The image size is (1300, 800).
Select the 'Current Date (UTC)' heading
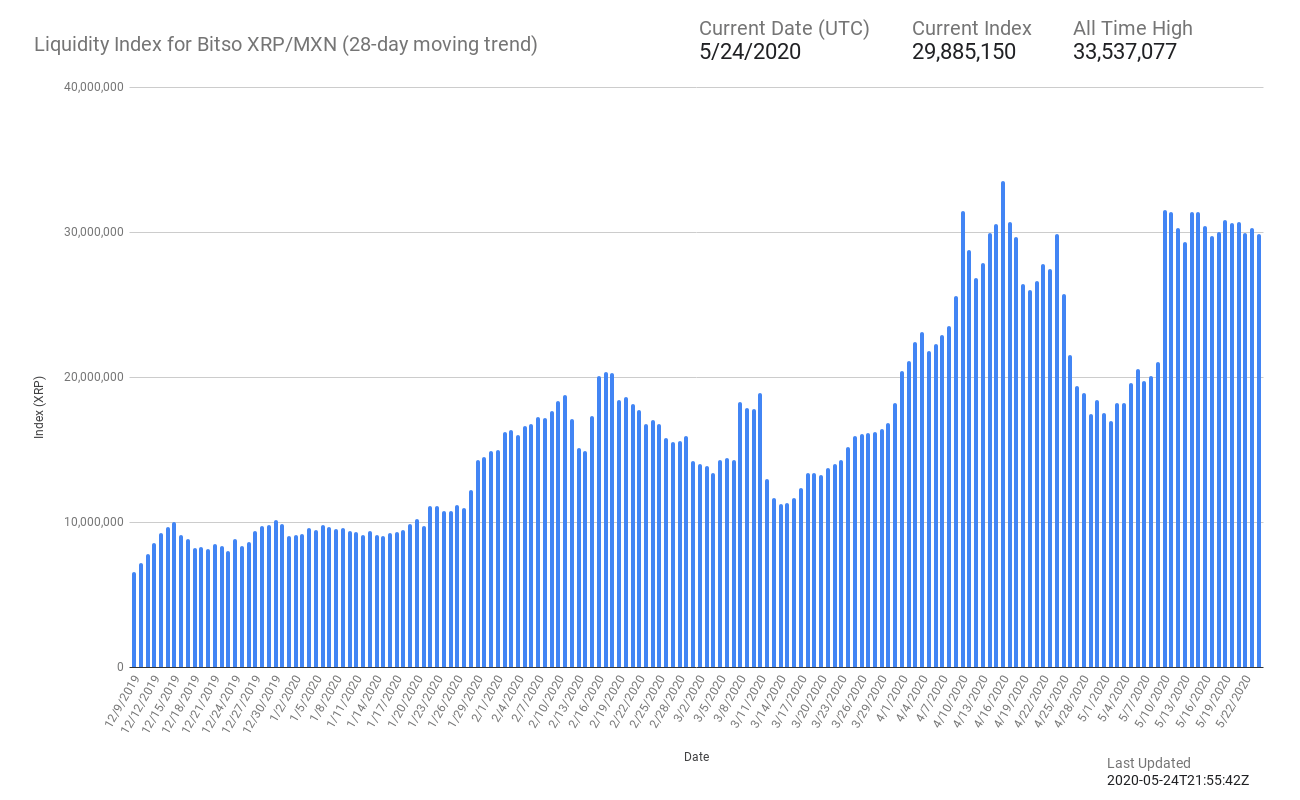click(x=784, y=29)
